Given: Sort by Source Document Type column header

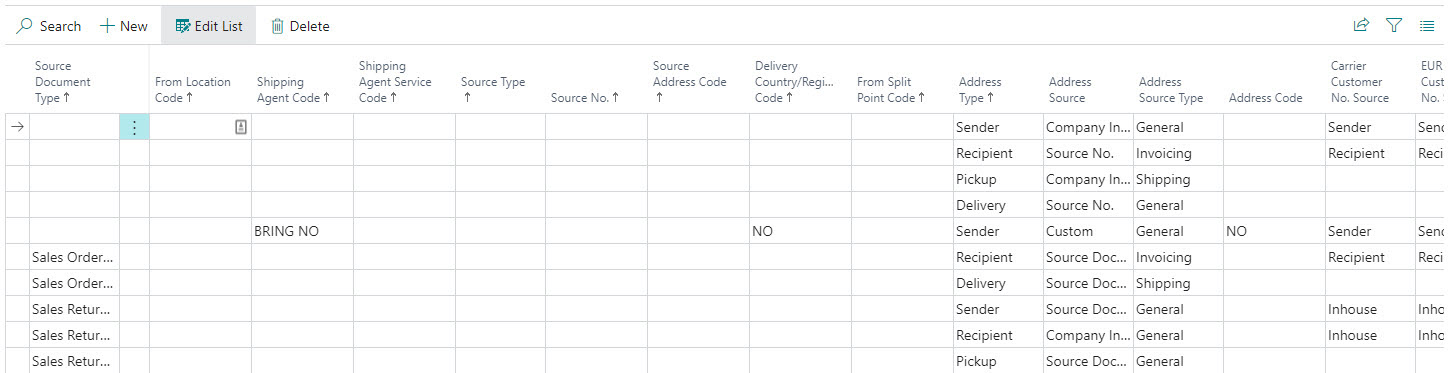Looking at the screenshot, I should click(63, 82).
